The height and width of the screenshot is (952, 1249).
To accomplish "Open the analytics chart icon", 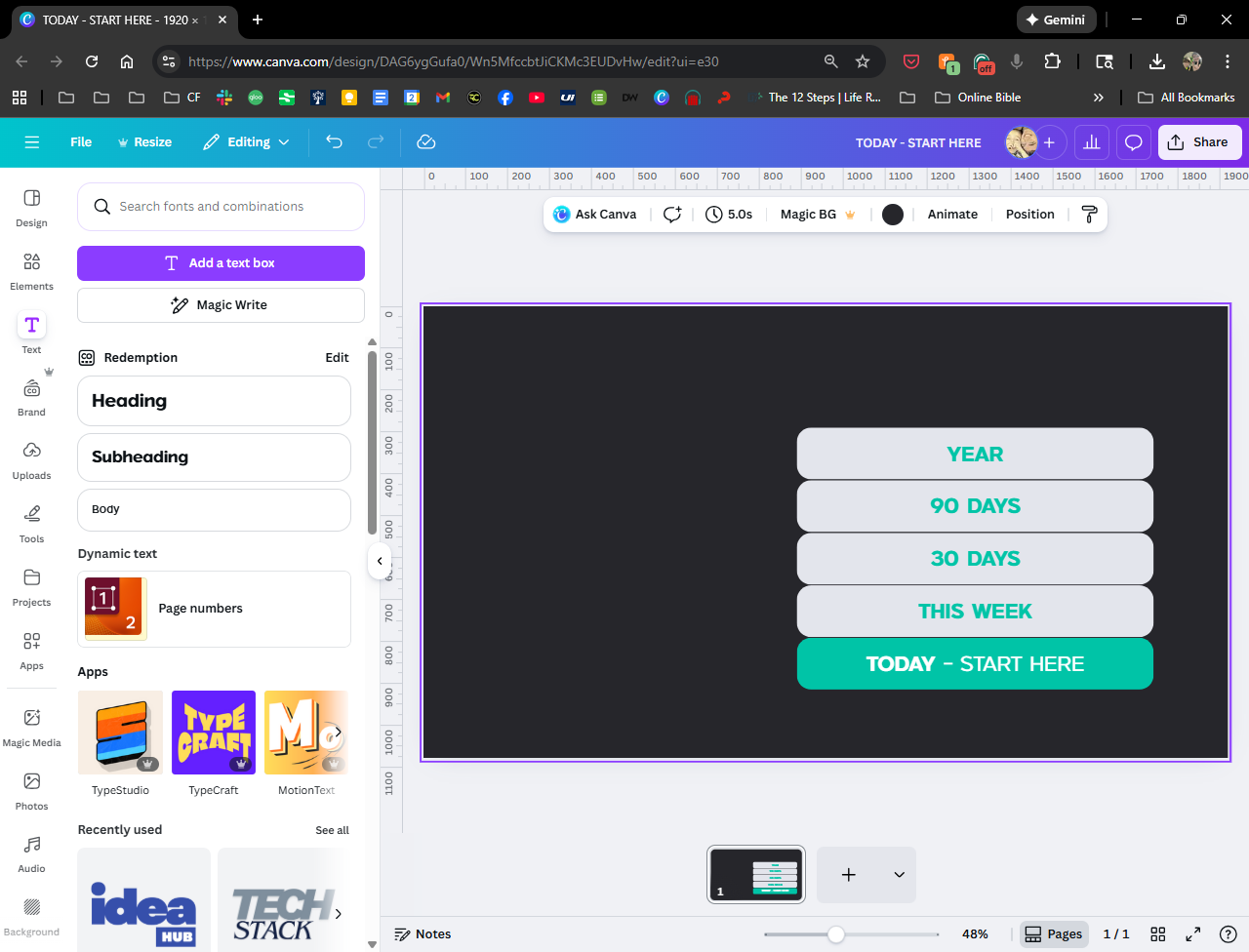I will click(x=1092, y=142).
